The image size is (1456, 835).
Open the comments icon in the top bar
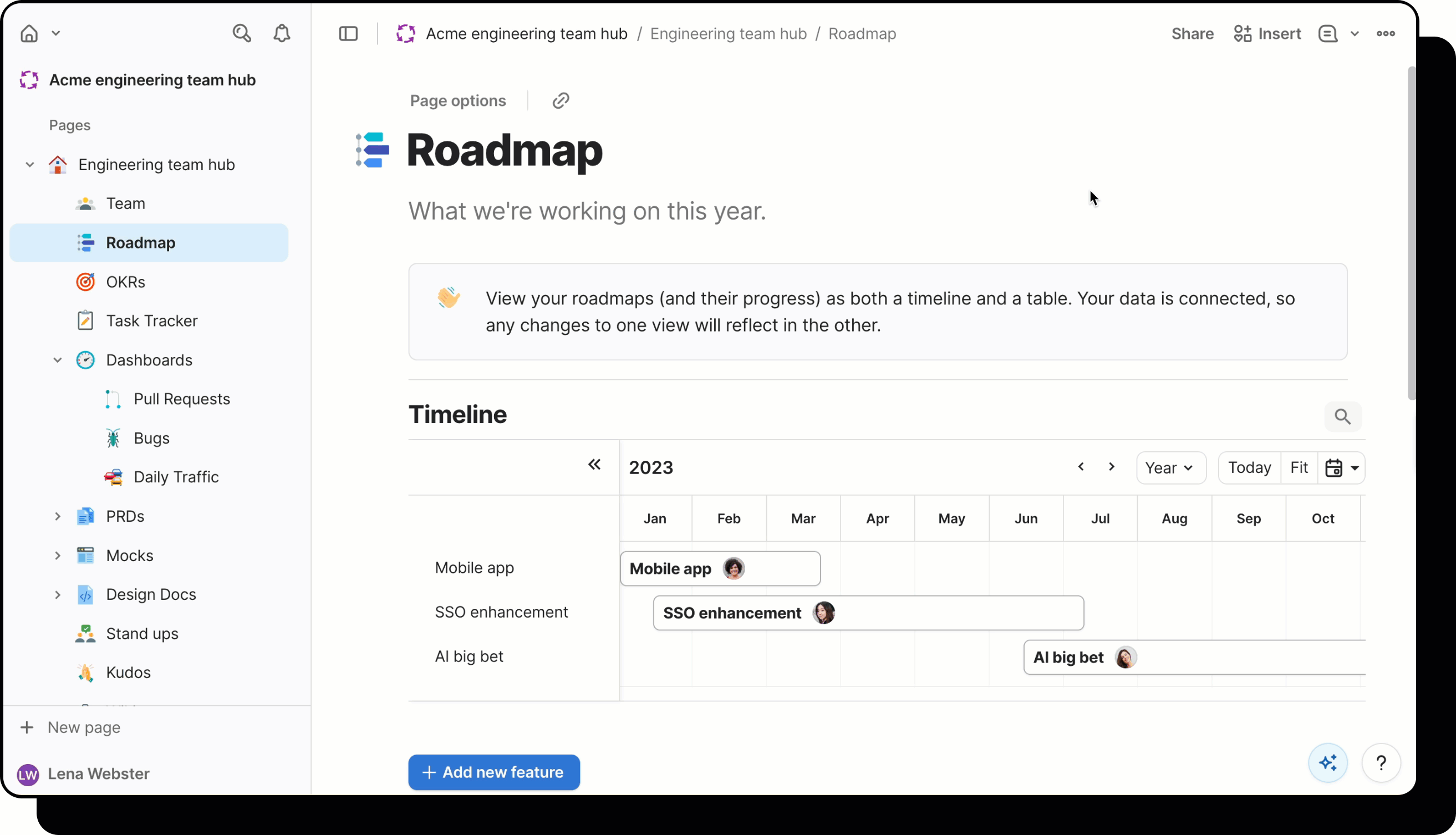point(1327,34)
